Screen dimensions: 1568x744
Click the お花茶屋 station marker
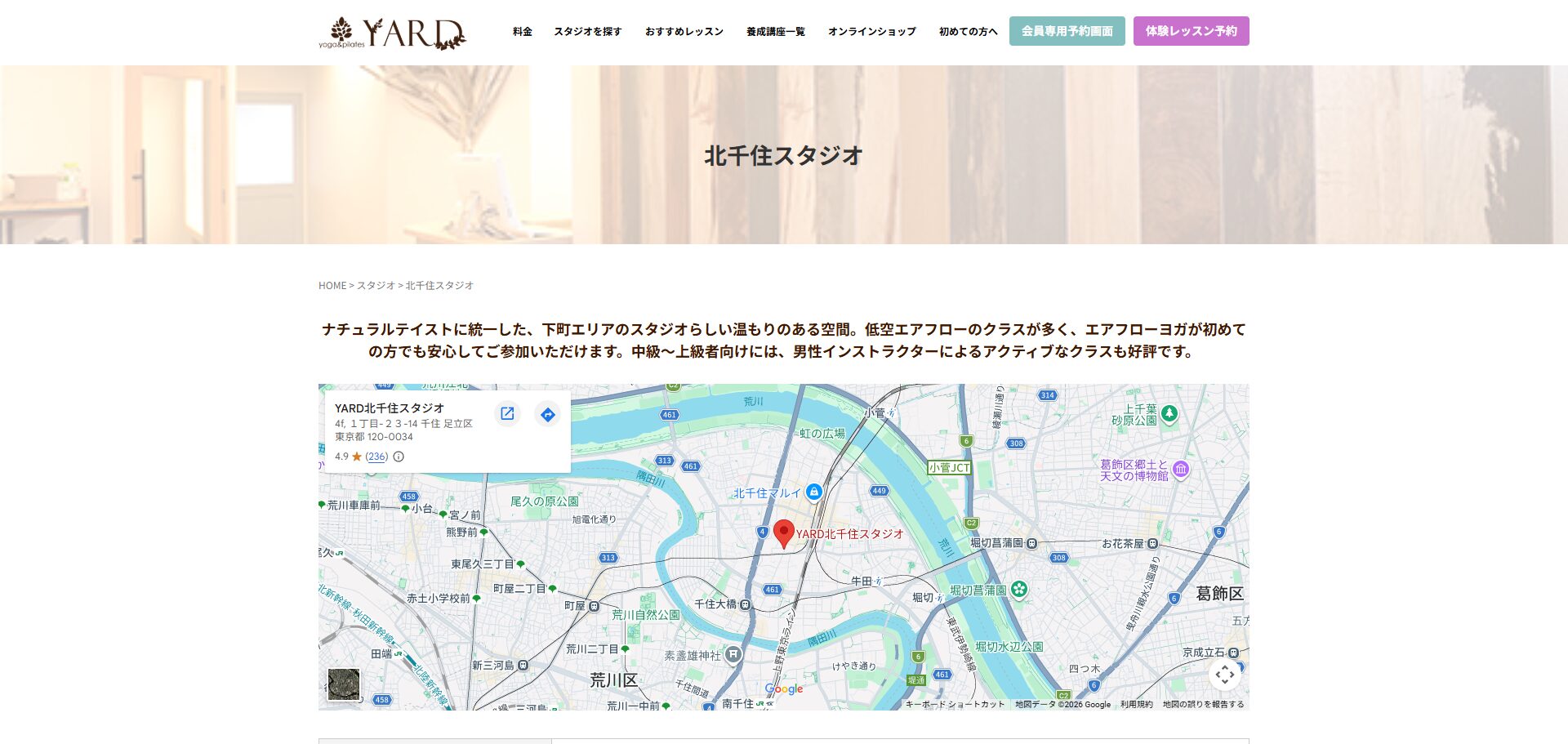tap(1152, 543)
